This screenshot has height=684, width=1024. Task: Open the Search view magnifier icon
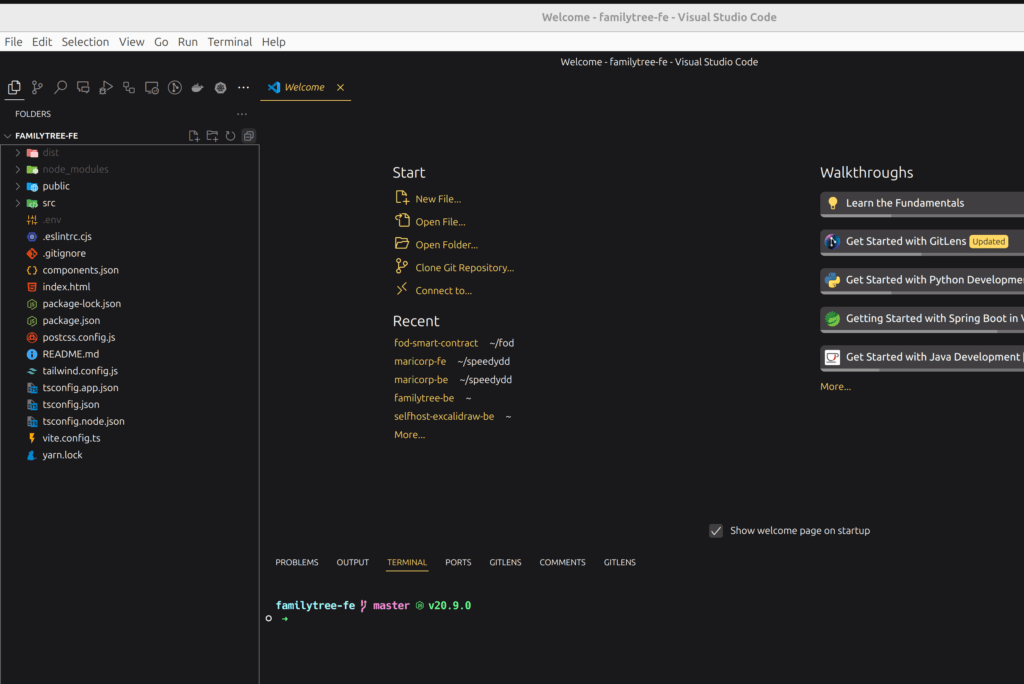click(60, 87)
